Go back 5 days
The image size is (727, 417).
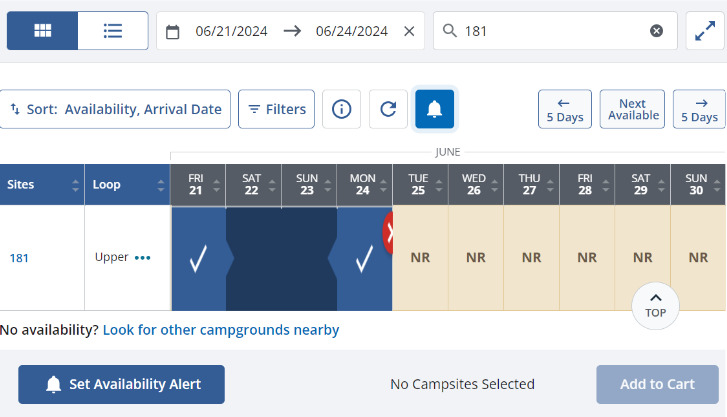564,109
